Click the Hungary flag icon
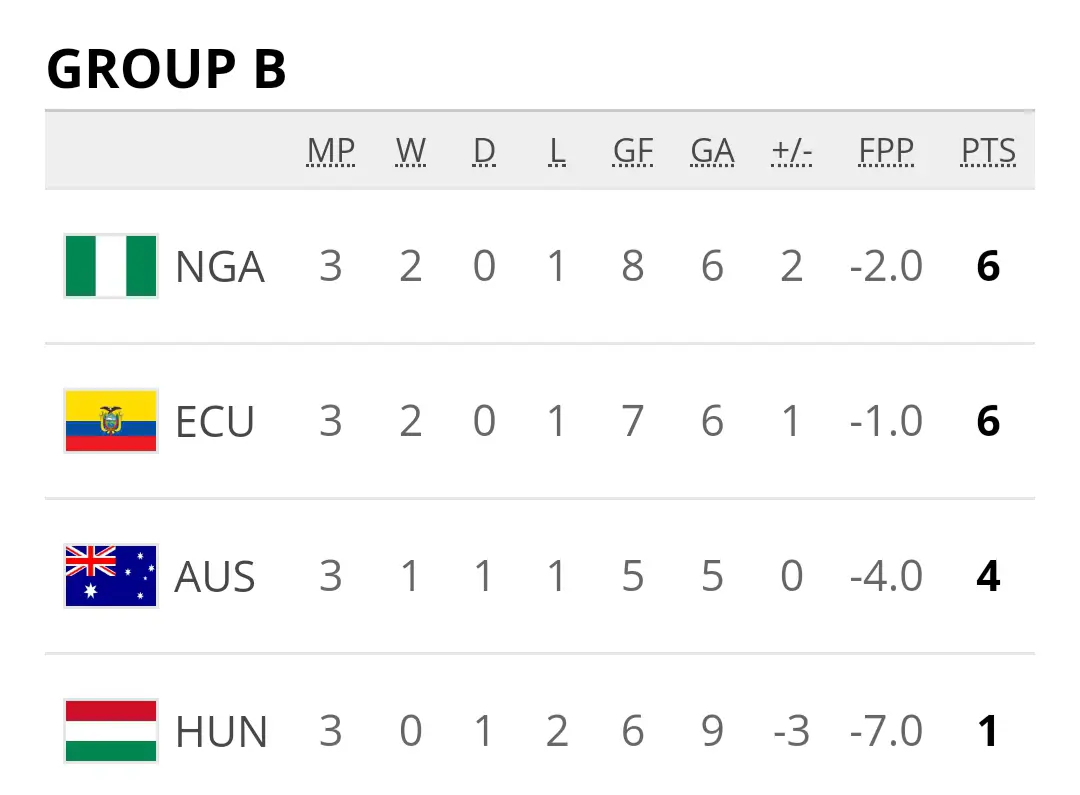 (111, 731)
